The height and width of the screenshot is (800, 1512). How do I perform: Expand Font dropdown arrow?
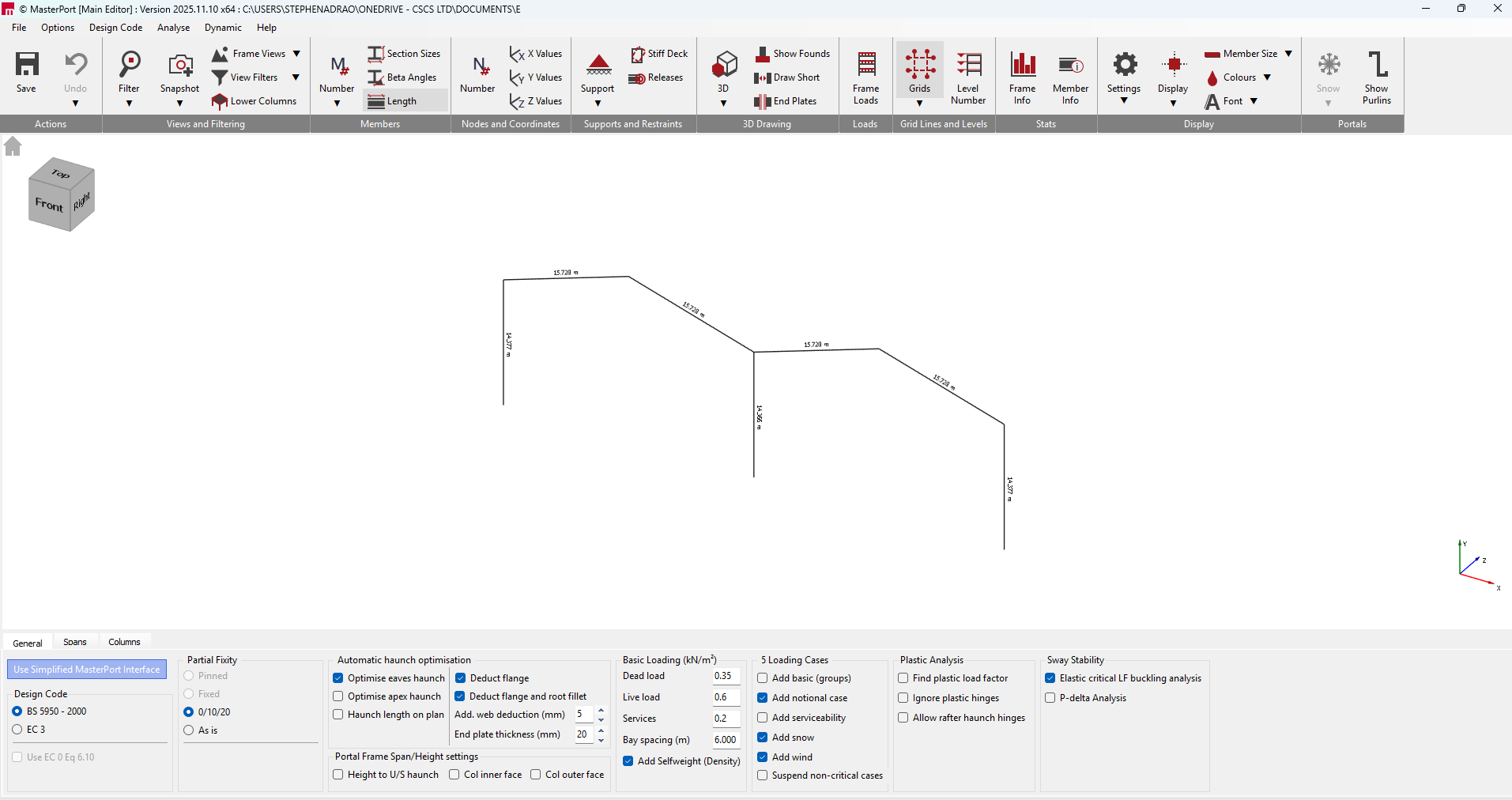click(x=1254, y=101)
